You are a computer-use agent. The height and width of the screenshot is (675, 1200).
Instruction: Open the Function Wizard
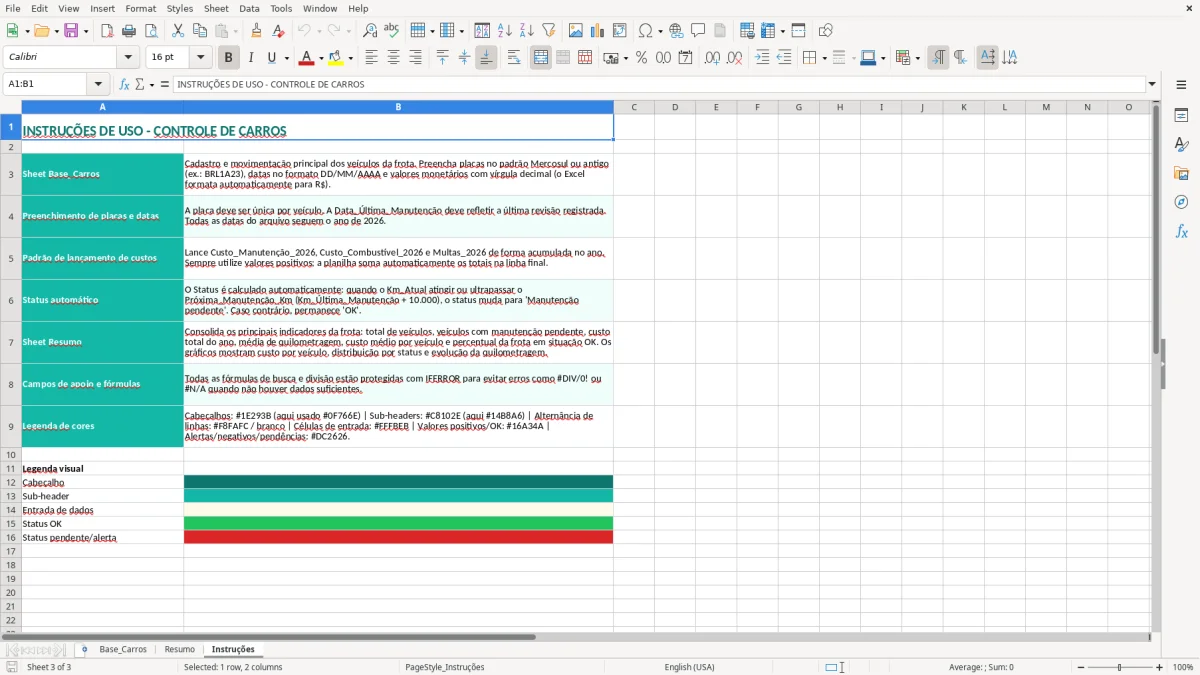pos(125,85)
